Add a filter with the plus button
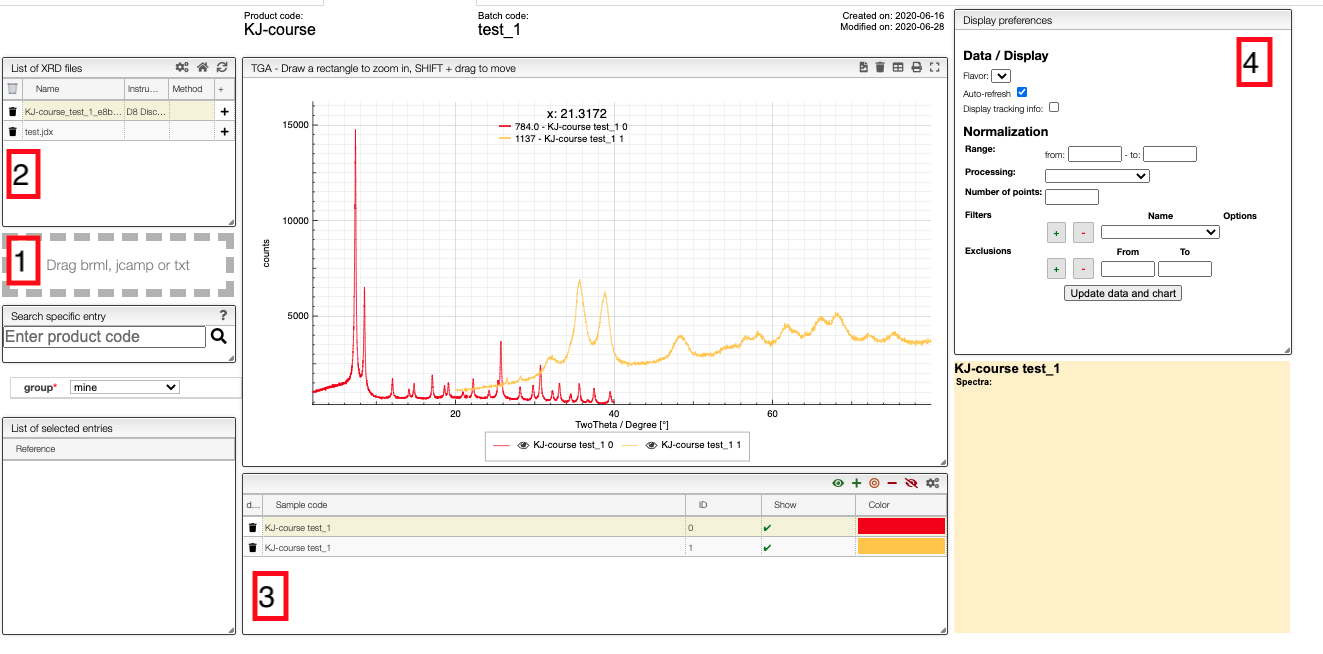The image size is (1323, 654). tap(1056, 233)
